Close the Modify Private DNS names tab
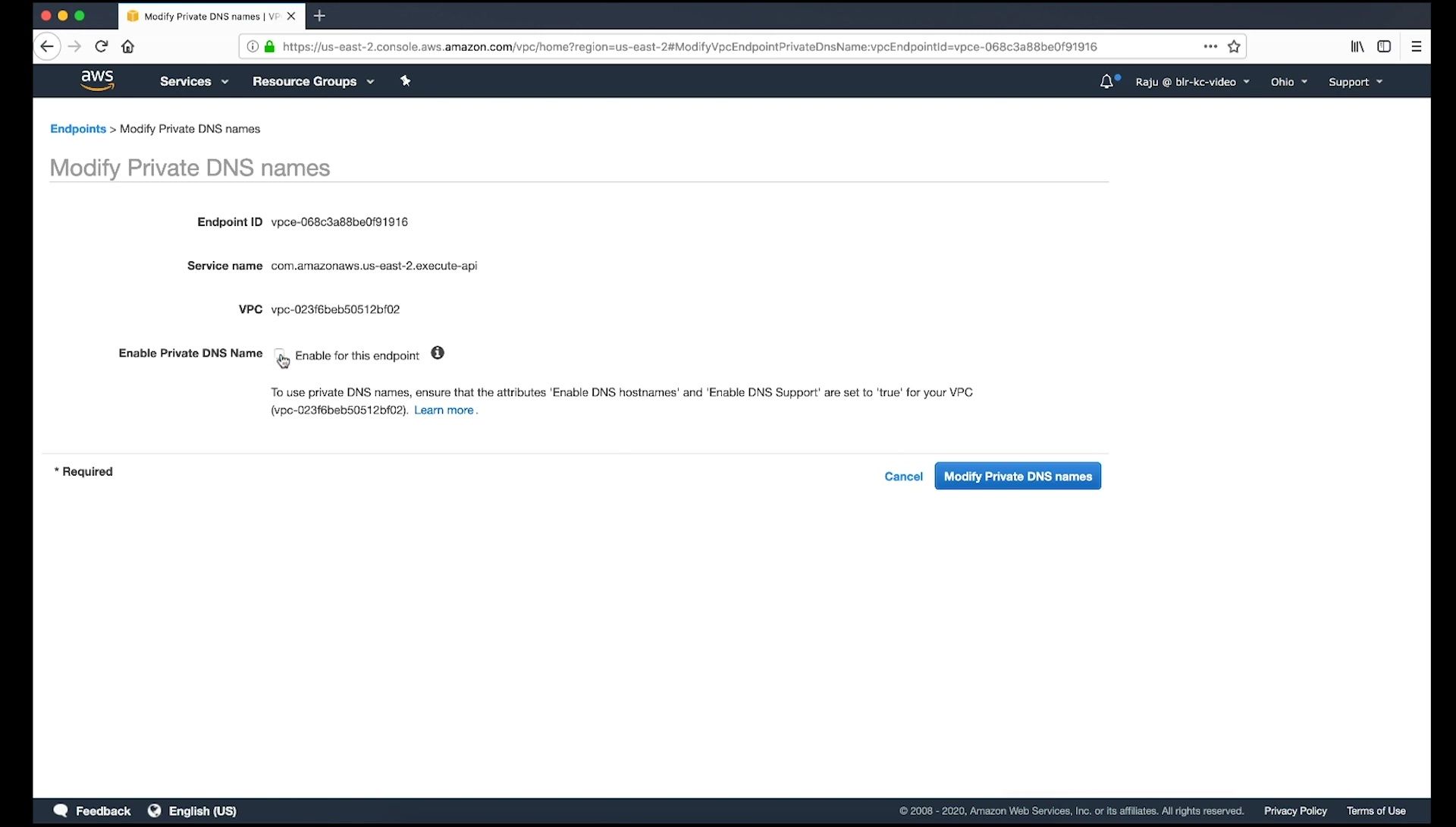 (291, 16)
